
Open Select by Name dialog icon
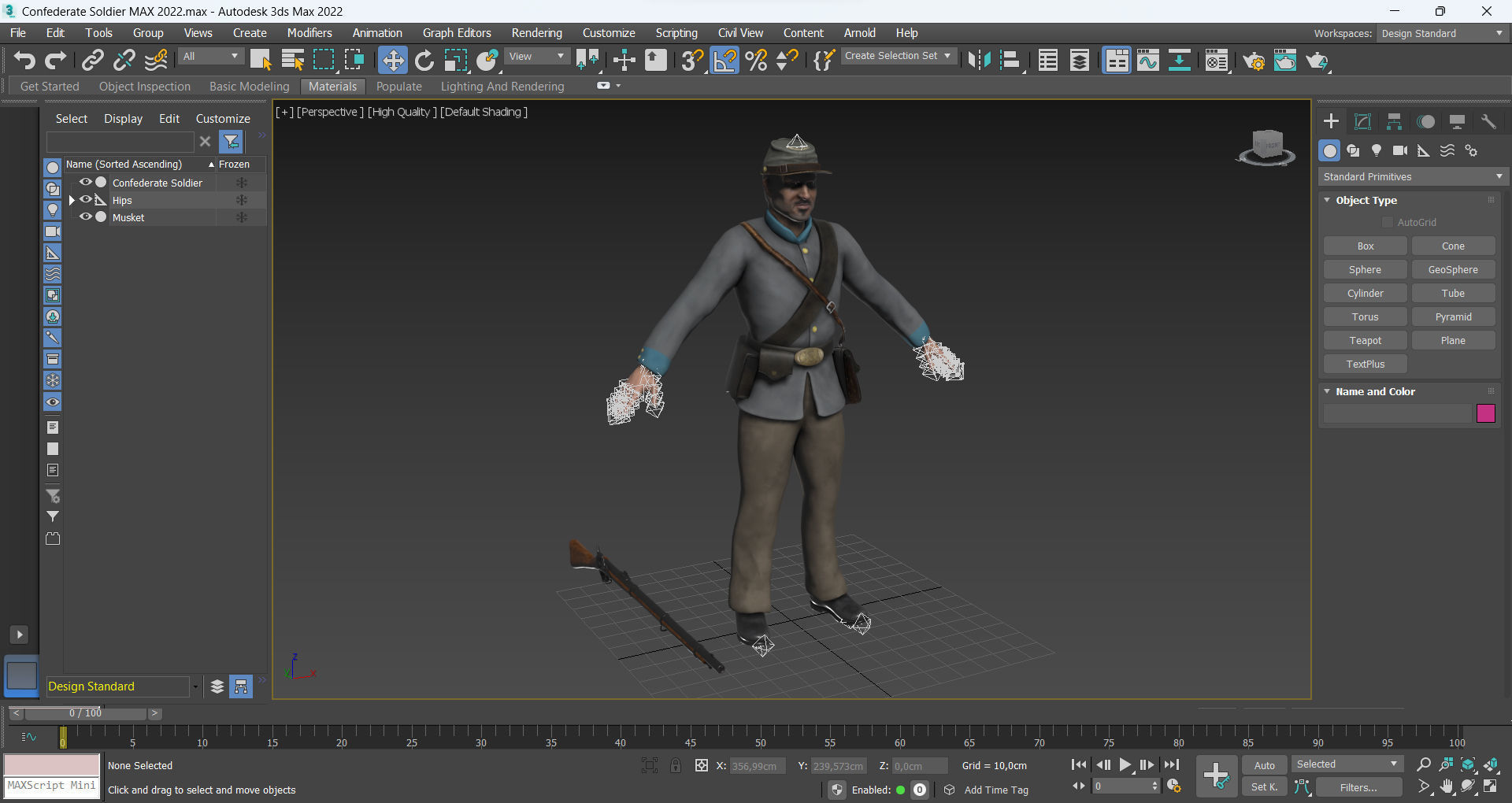(292, 61)
